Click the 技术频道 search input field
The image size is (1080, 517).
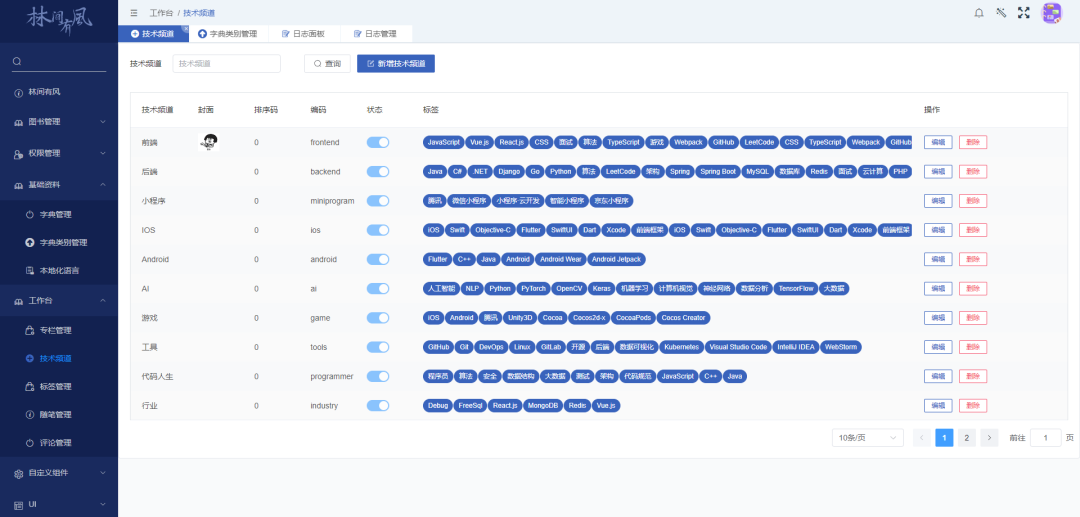click(x=226, y=64)
